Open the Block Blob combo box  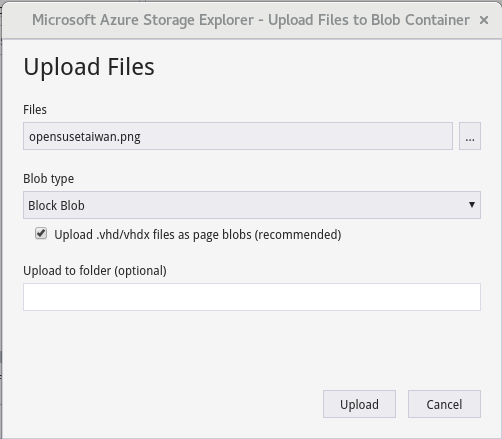click(x=252, y=205)
